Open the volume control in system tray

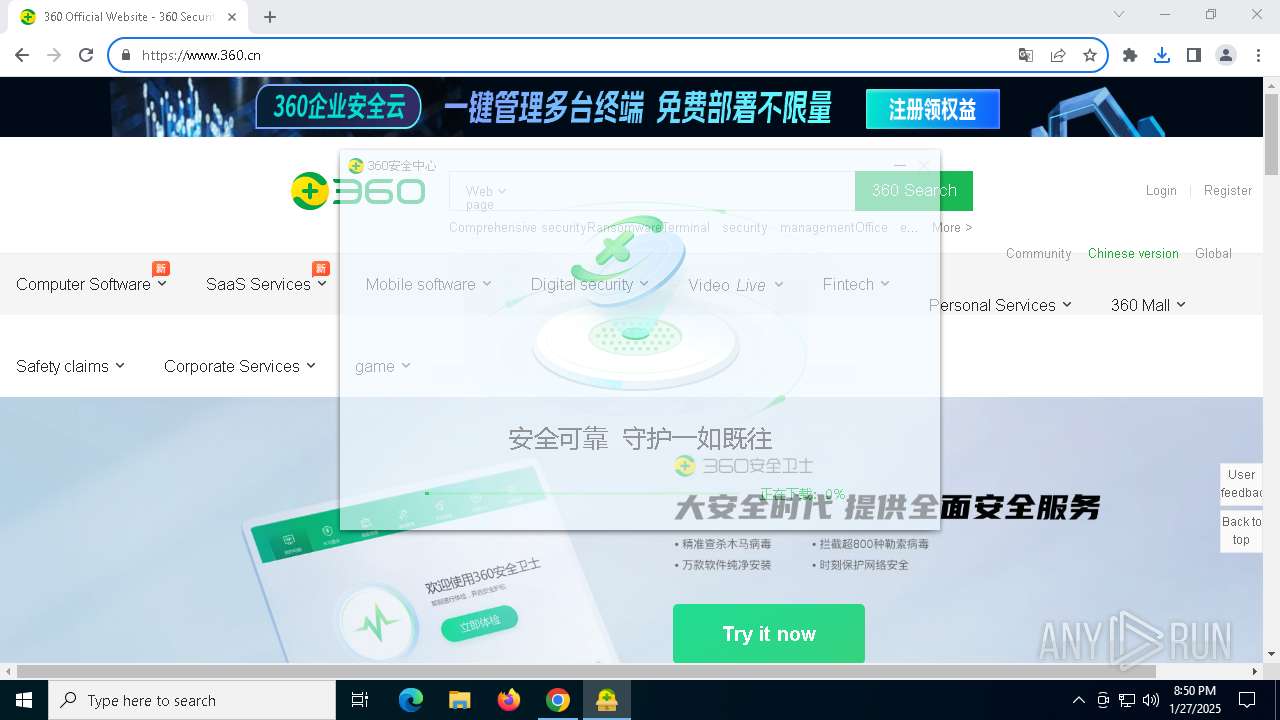pos(1151,700)
